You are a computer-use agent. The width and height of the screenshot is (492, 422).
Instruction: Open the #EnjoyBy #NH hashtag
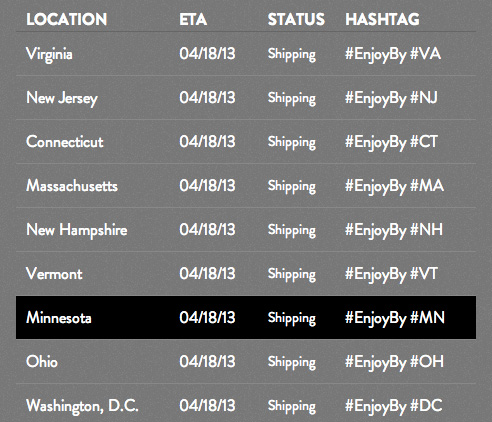pyautogui.click(x=394, y=230)
